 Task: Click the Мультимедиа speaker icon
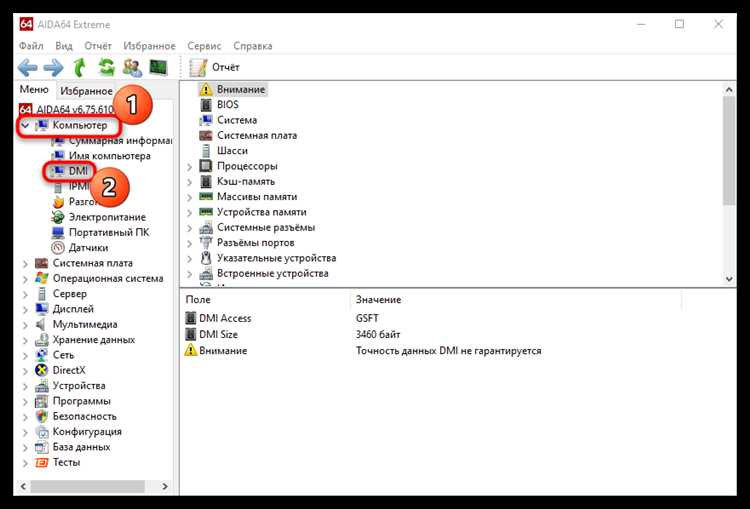42,324
